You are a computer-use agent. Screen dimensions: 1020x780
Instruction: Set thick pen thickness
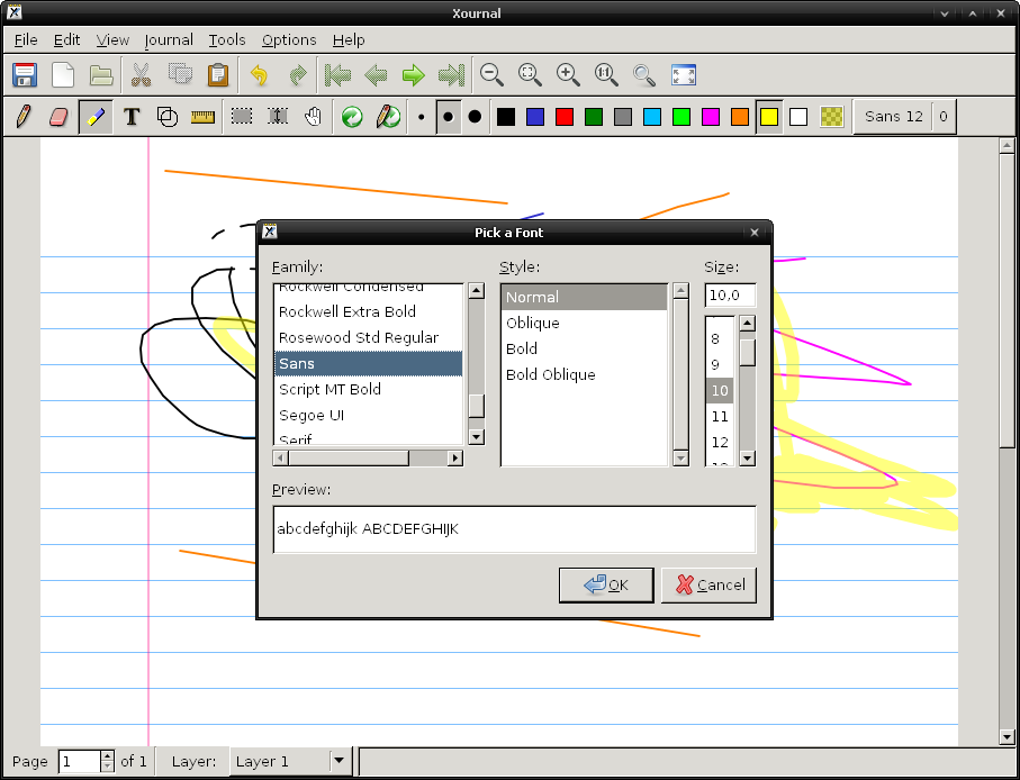[x=475, y=117]
